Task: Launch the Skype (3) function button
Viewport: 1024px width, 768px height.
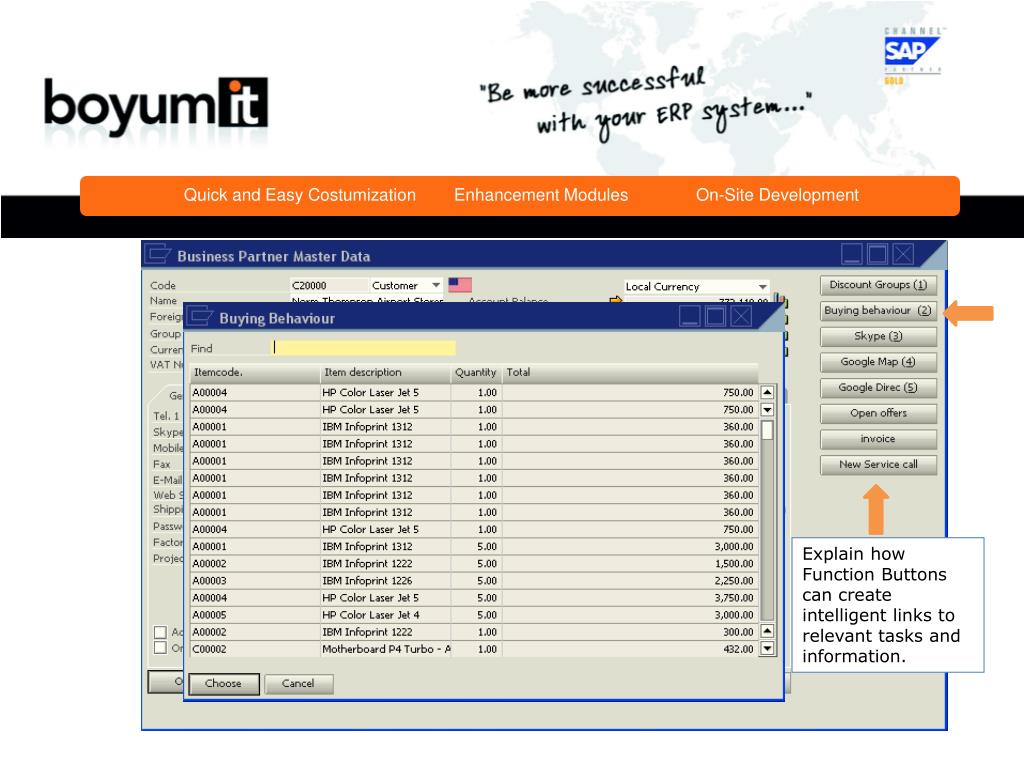Action: (x=878, y=336)
